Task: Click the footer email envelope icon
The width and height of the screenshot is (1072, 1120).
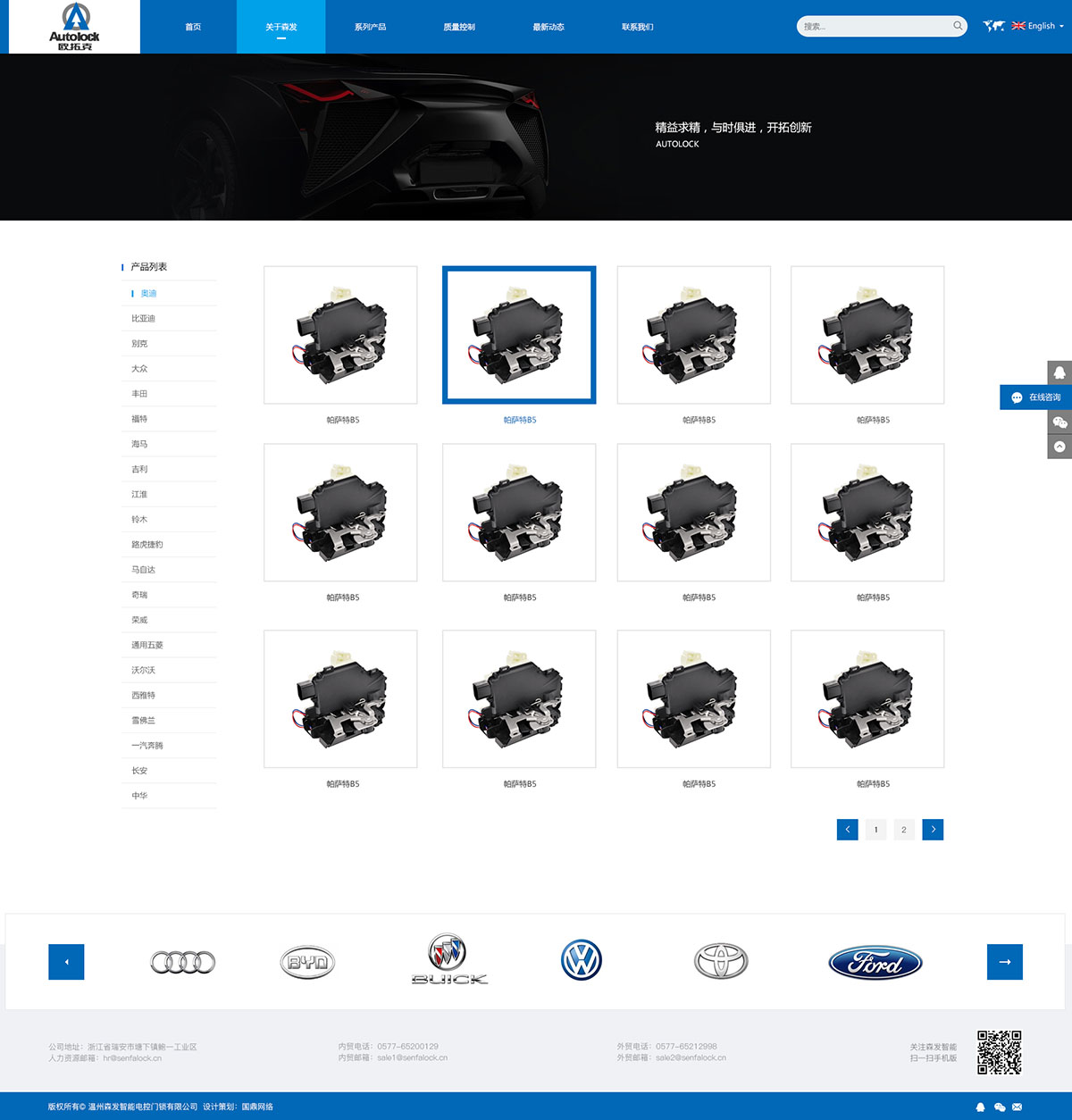Action: [x=1017, y=1107]
